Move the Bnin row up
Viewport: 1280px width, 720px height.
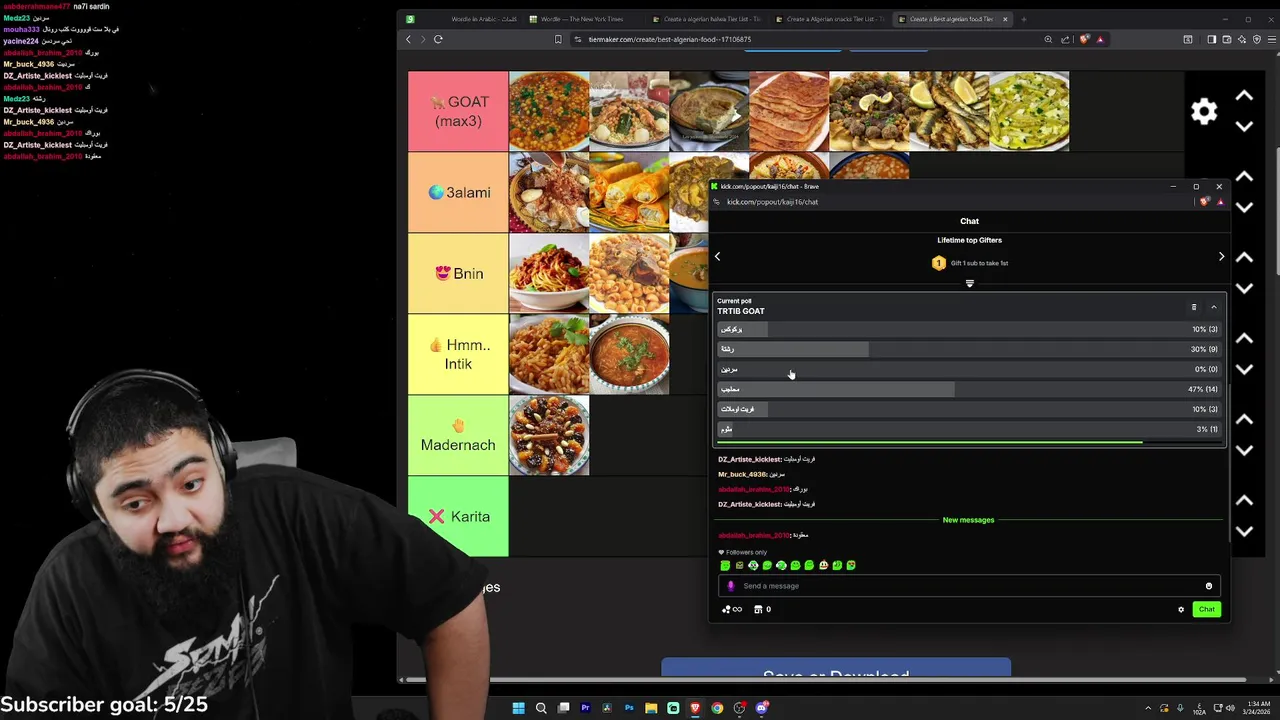(x=1244, y=257)
